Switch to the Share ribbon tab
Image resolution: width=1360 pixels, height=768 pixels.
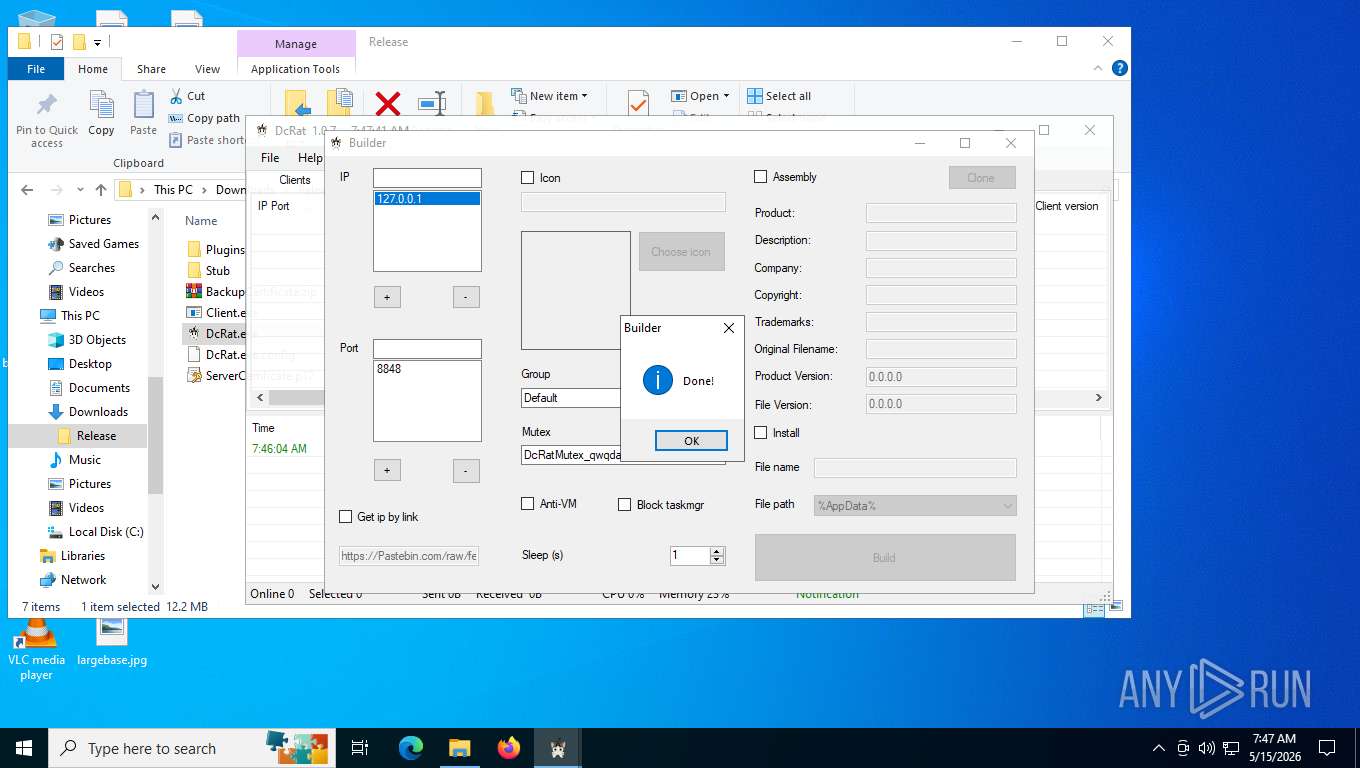click(x=152, y=69)
